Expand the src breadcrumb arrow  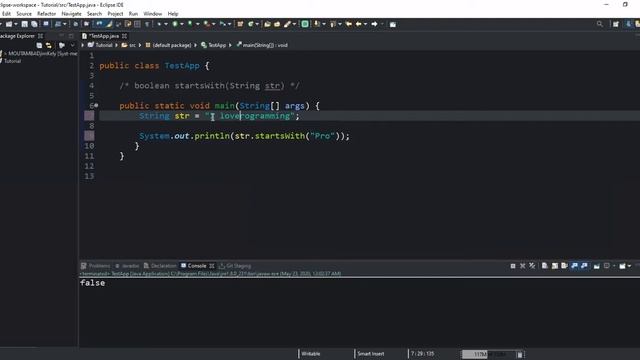coord(140,45)
